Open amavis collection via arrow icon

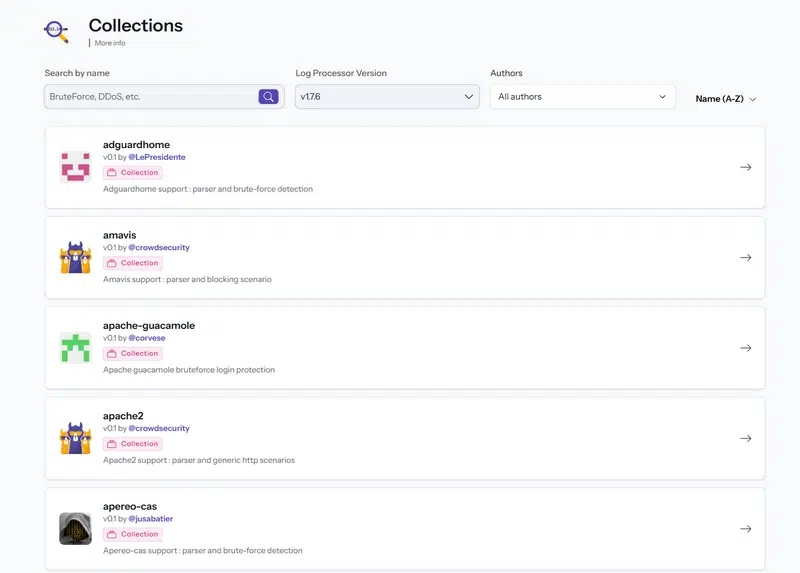(745, 258)
